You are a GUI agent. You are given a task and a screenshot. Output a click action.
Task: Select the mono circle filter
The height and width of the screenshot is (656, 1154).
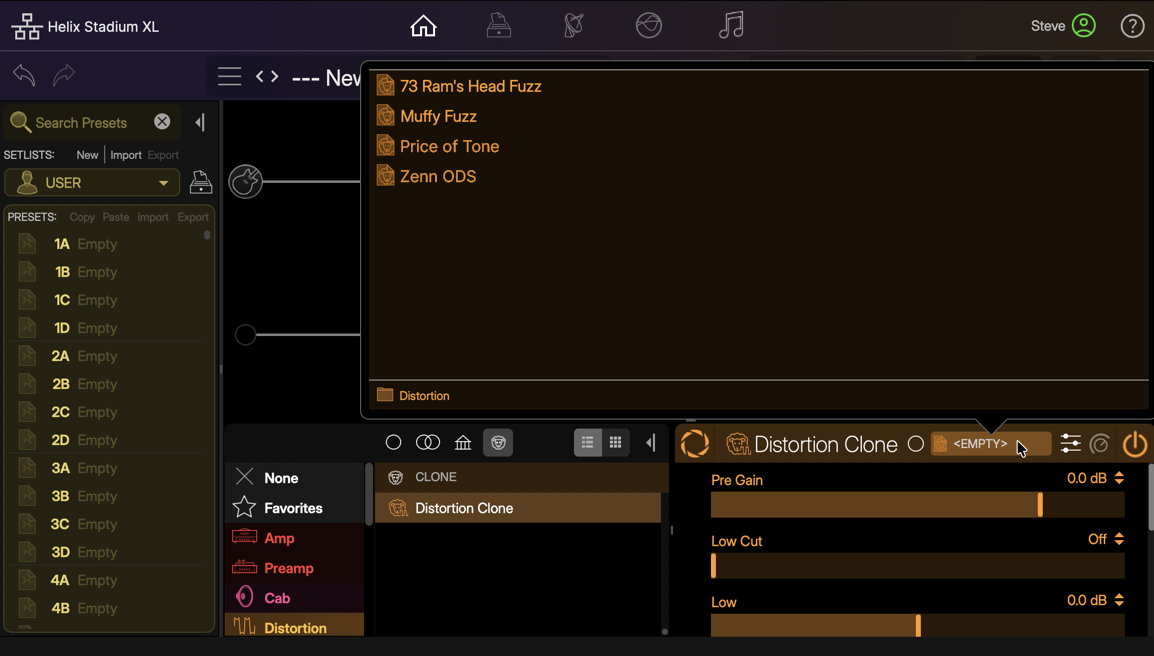pyautogui.click(x=394, y=442)
